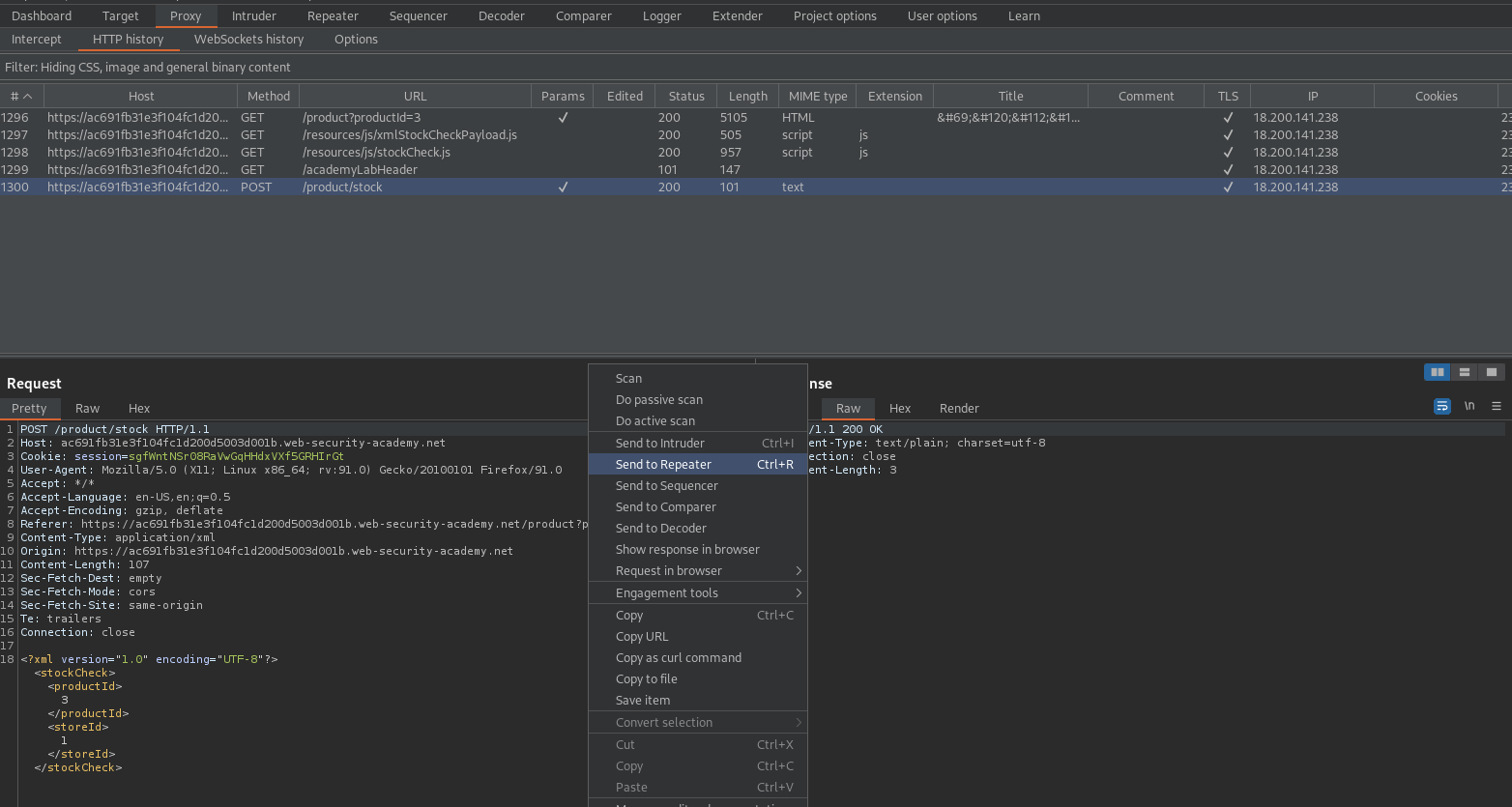
Task: Sort by Length column header
Action: point(747,97)
